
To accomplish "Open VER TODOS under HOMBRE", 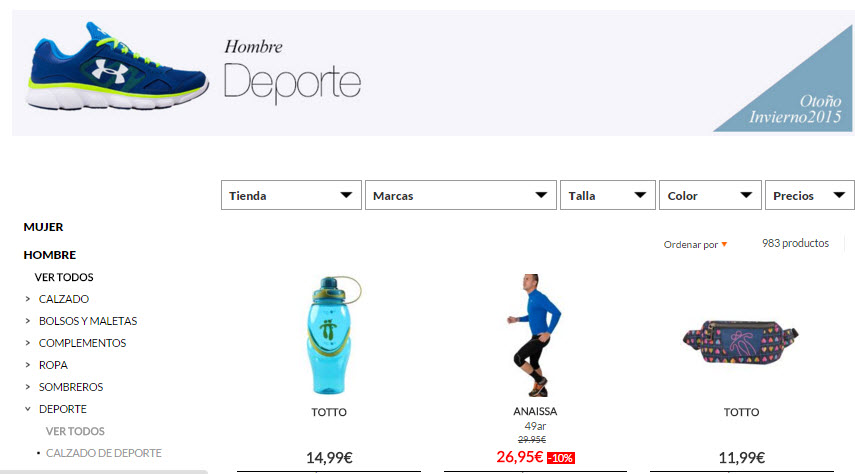I will tap(64, 277).
